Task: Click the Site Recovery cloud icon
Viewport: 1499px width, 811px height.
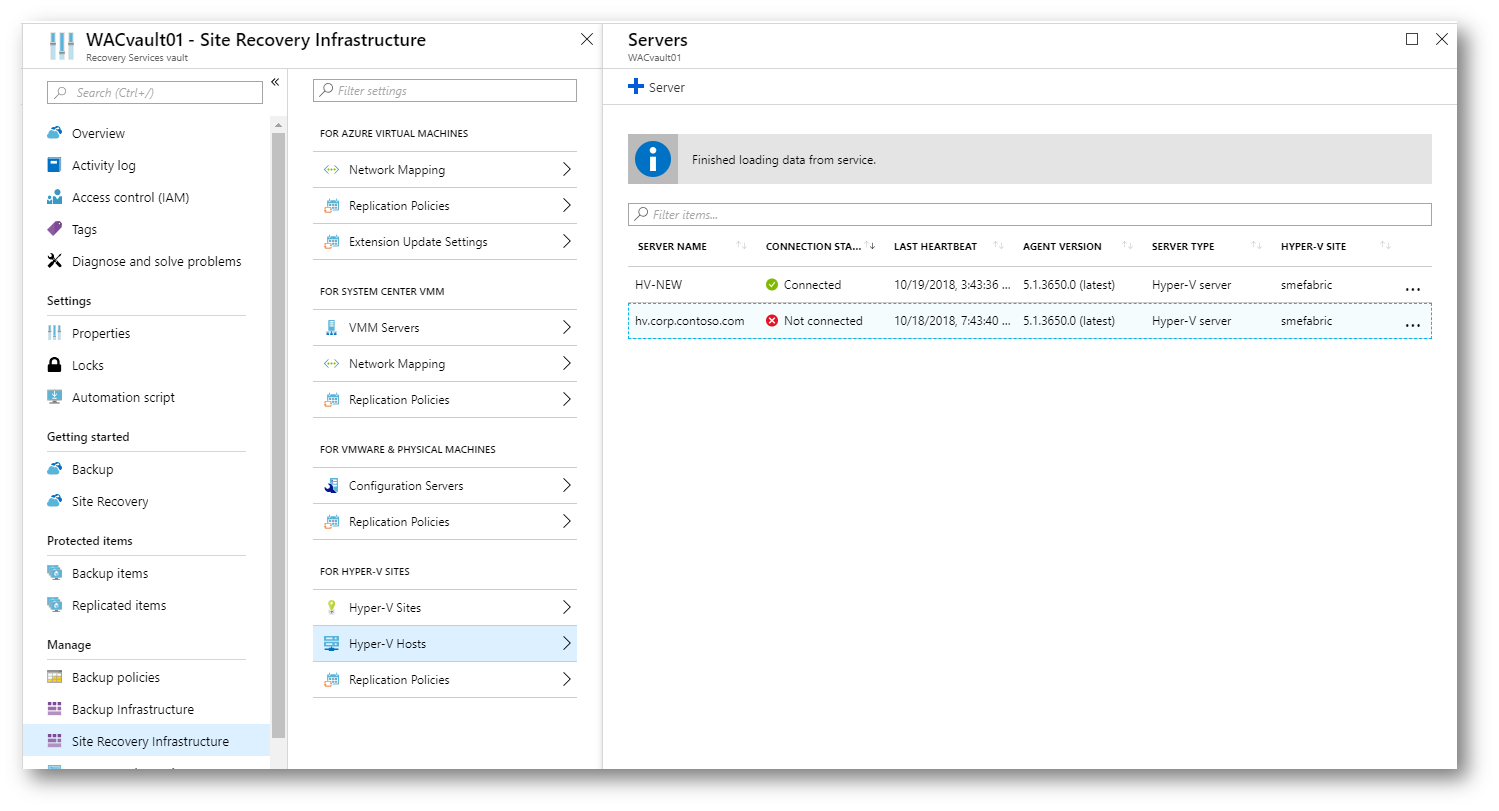Action: coord(55,501)
